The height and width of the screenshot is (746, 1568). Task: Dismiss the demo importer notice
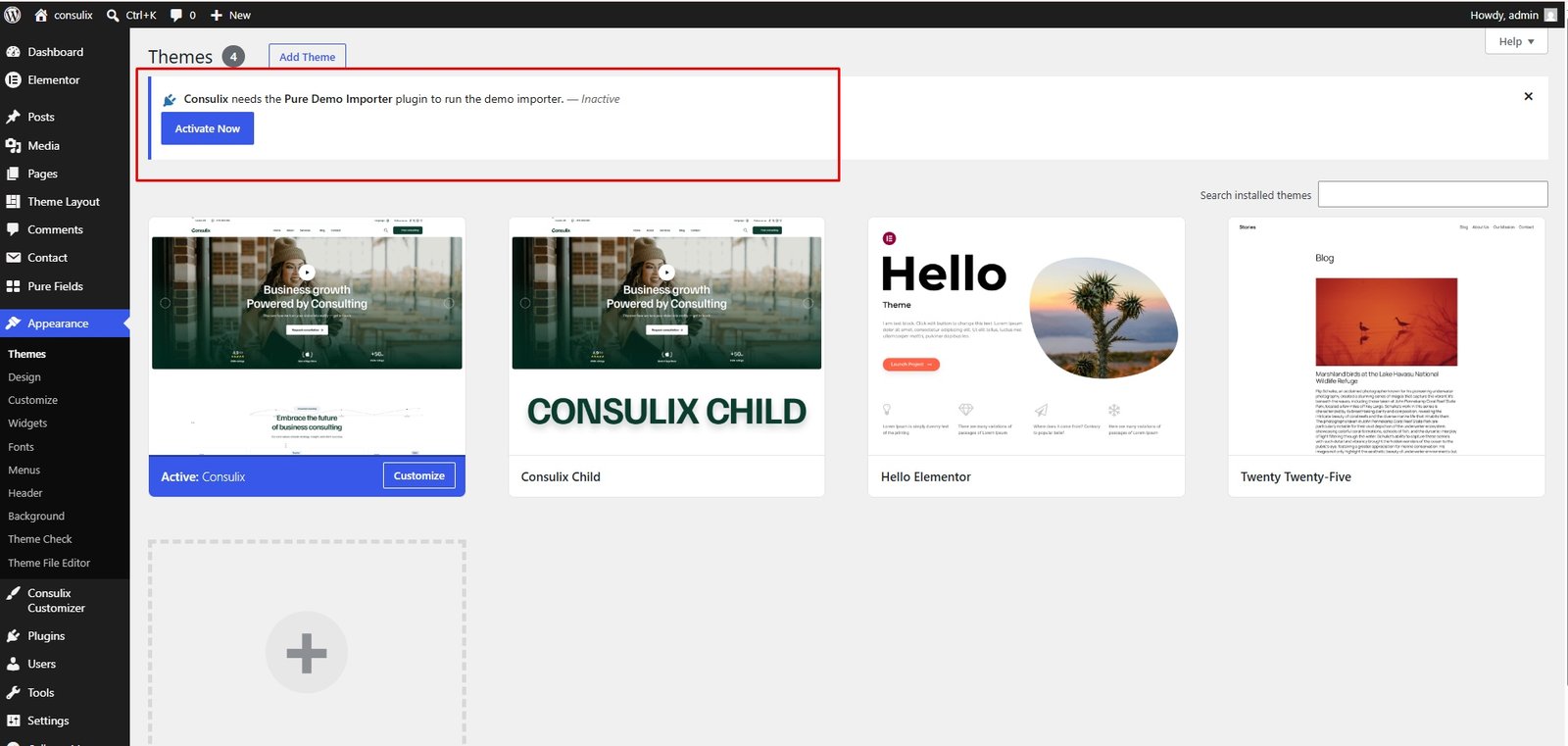coord(1528,96)
